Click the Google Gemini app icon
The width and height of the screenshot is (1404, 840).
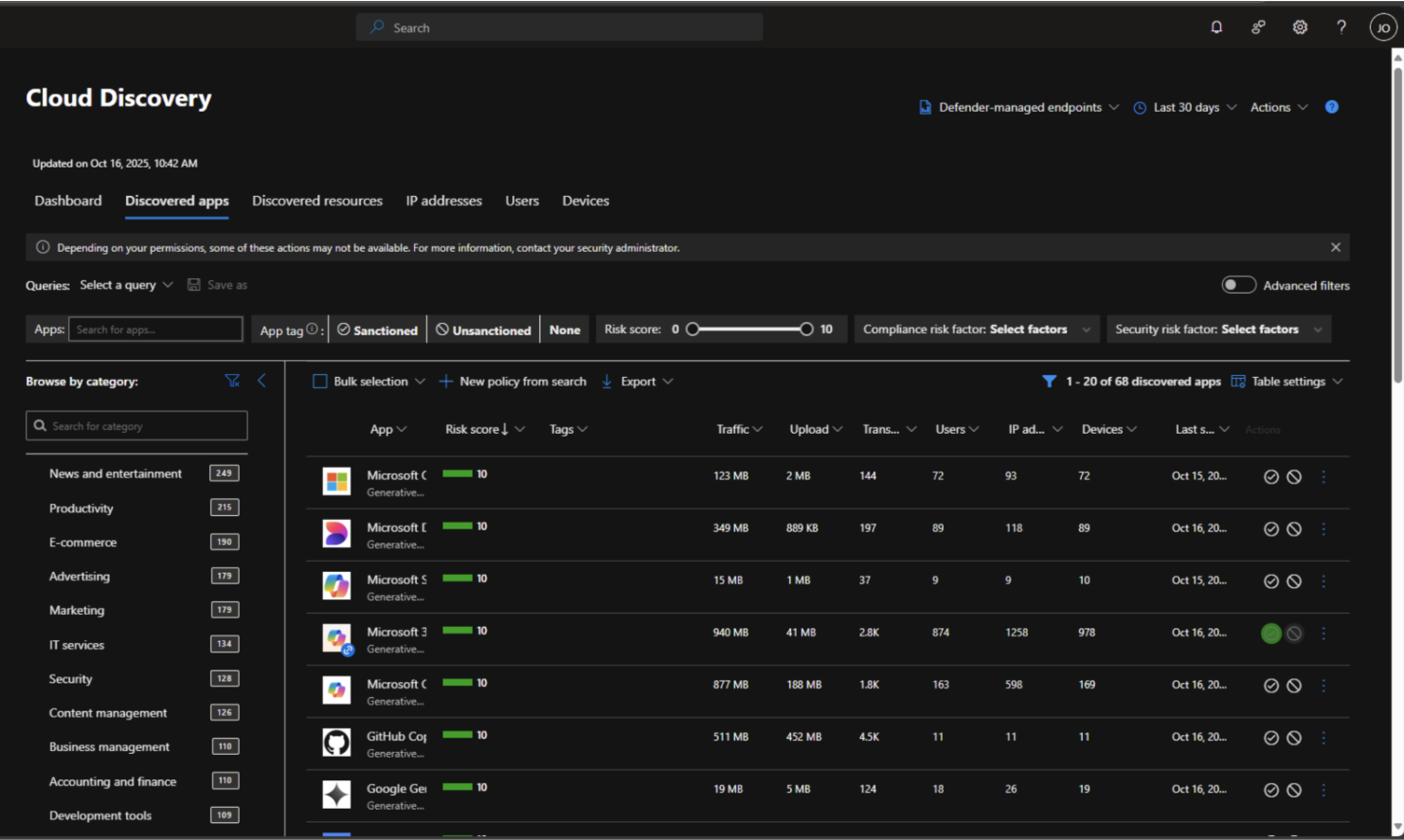[x=336, y=795]
